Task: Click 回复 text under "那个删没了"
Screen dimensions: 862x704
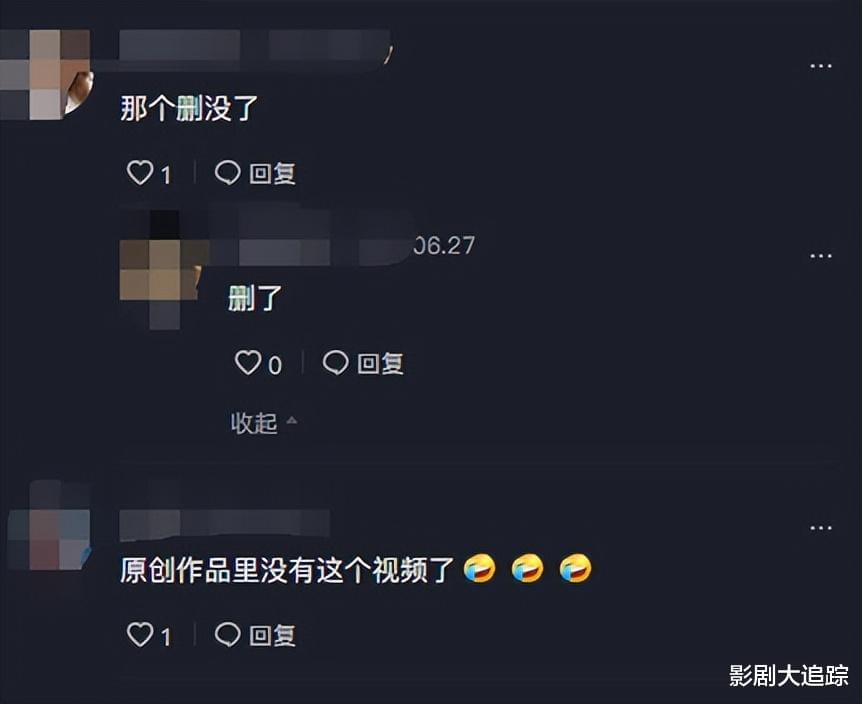Action: click(x=273, y=174)
